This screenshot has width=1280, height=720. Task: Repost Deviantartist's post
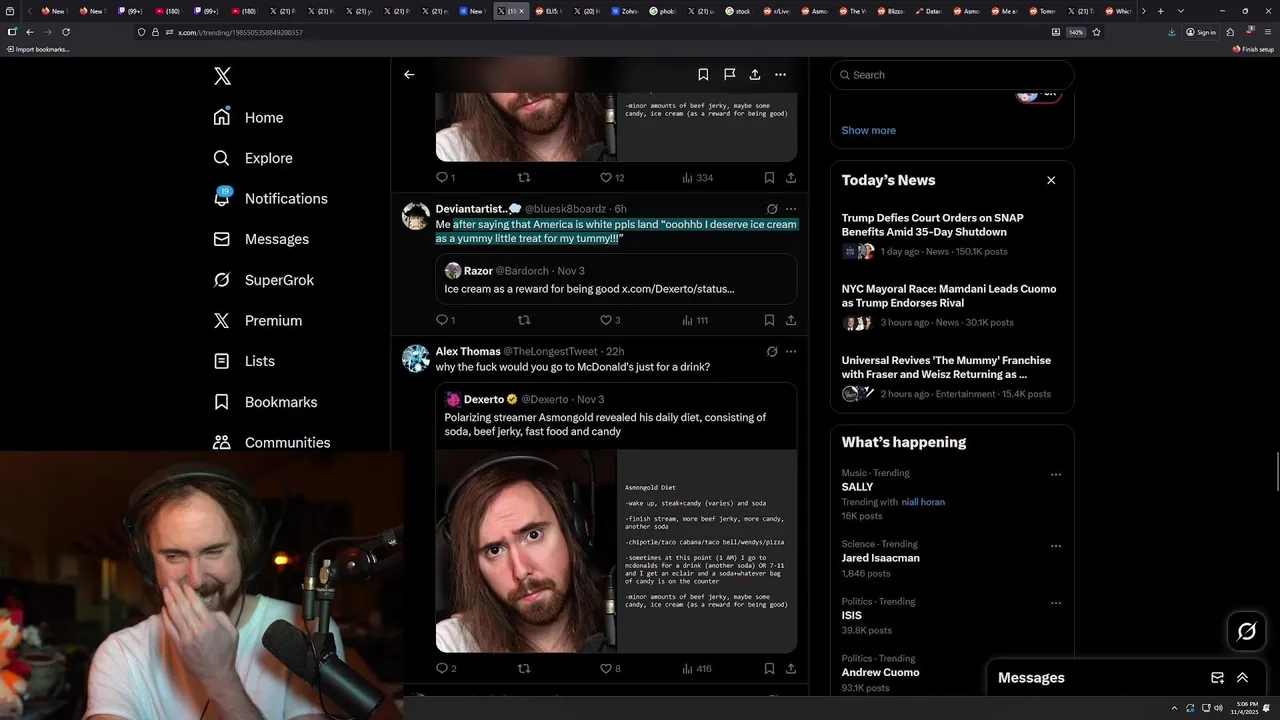coord(523,320)
